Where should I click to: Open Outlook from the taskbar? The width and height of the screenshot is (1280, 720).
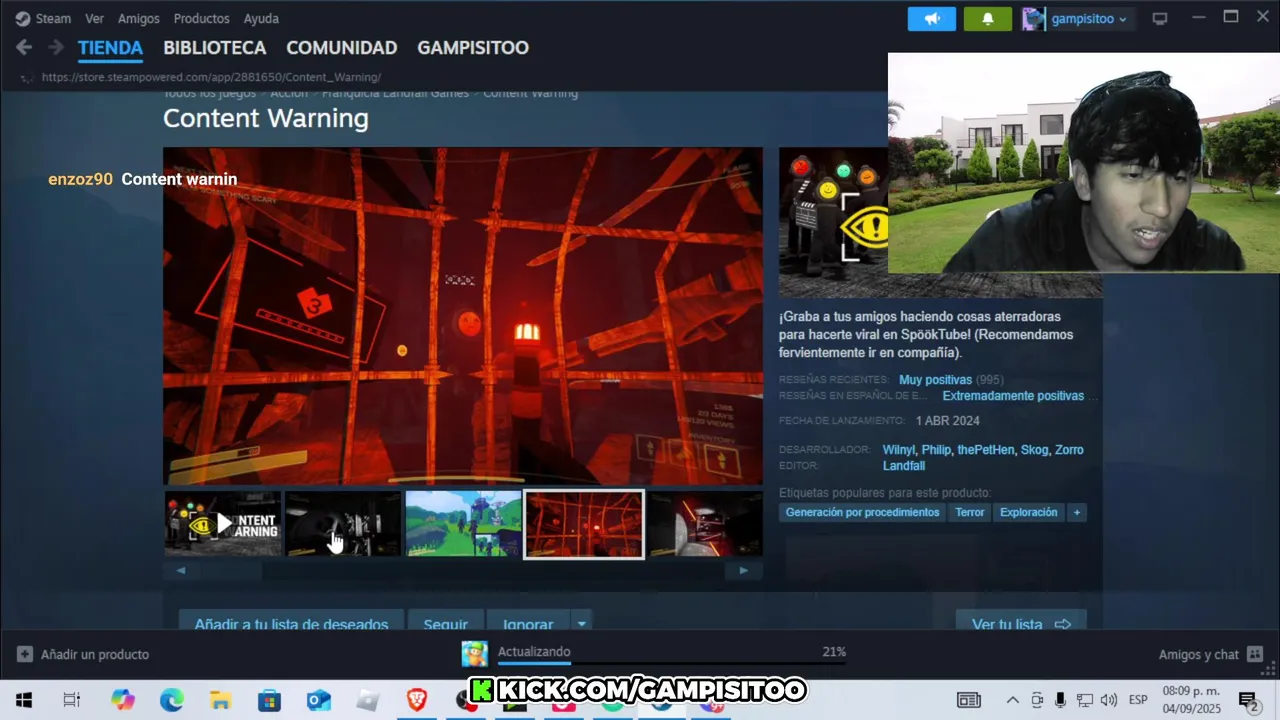coord(318,700)
